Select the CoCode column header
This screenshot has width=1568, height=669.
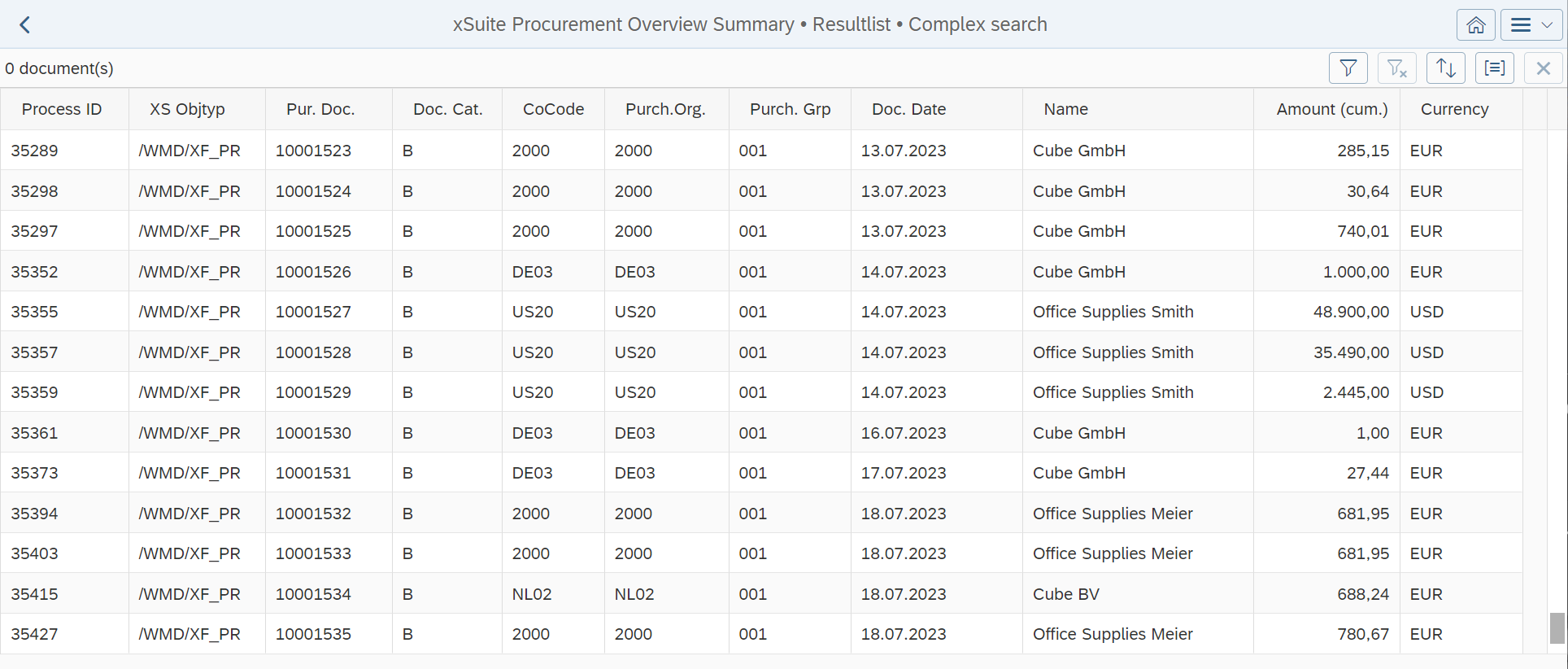pos(553,109)
